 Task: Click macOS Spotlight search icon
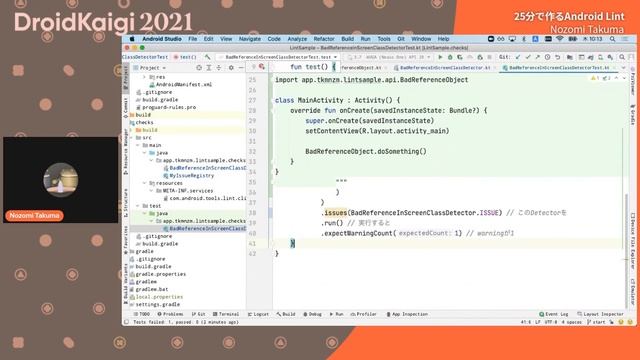tap(613, 39)
